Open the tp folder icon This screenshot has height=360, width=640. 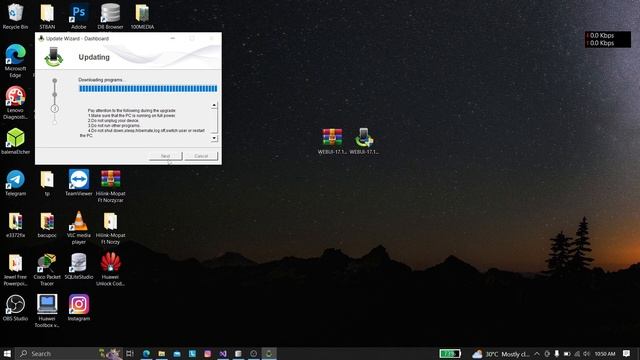[47, 183]
